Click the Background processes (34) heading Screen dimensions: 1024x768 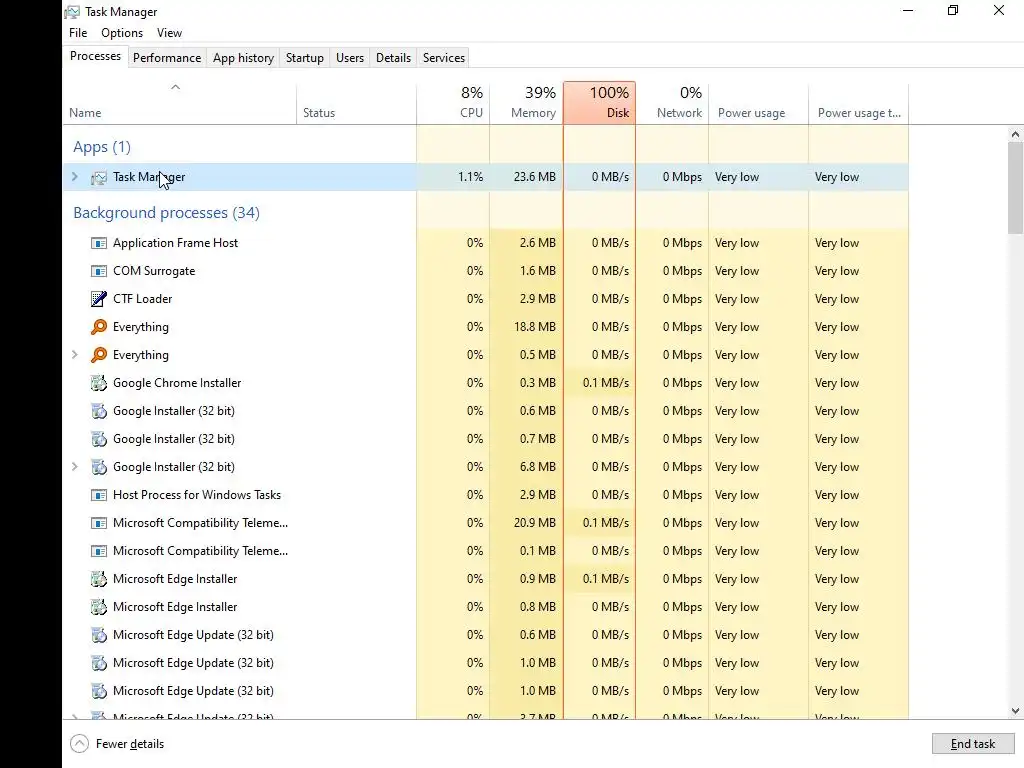167,213
